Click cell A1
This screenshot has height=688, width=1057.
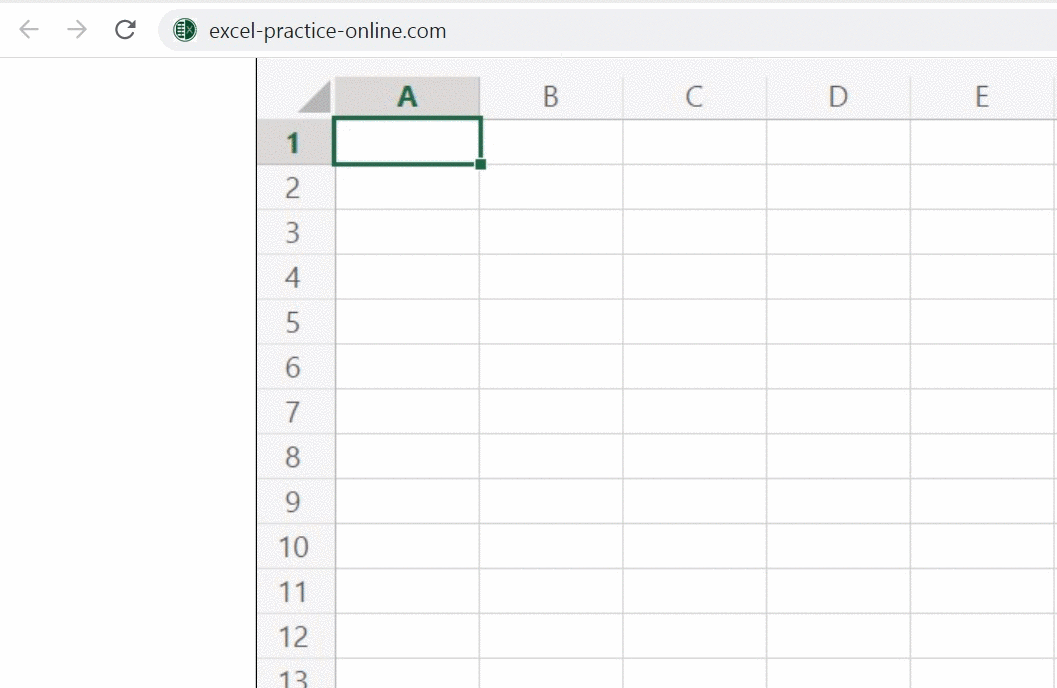407,142
